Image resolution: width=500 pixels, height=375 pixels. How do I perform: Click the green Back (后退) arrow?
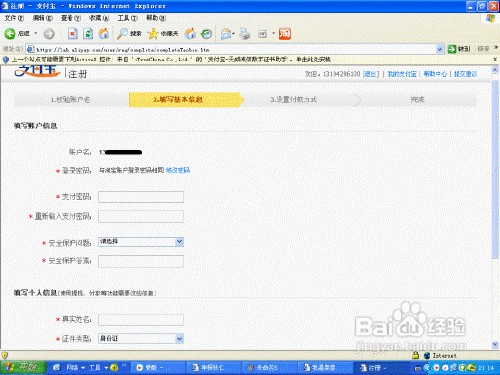click(x=10, y=34)
